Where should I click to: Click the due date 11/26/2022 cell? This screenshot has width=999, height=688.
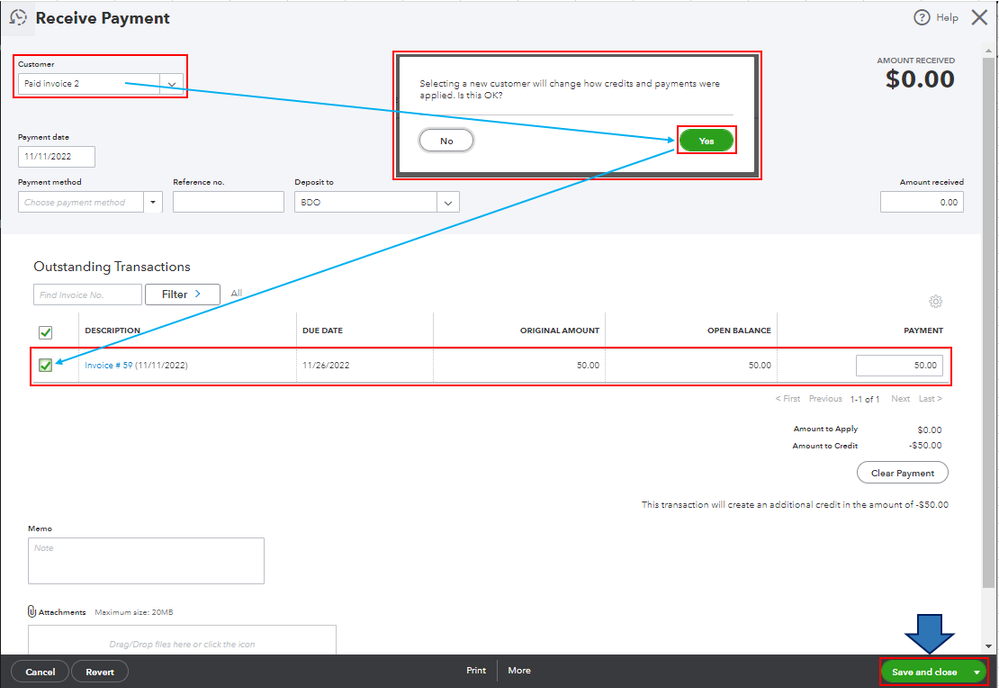coord(326,366)
